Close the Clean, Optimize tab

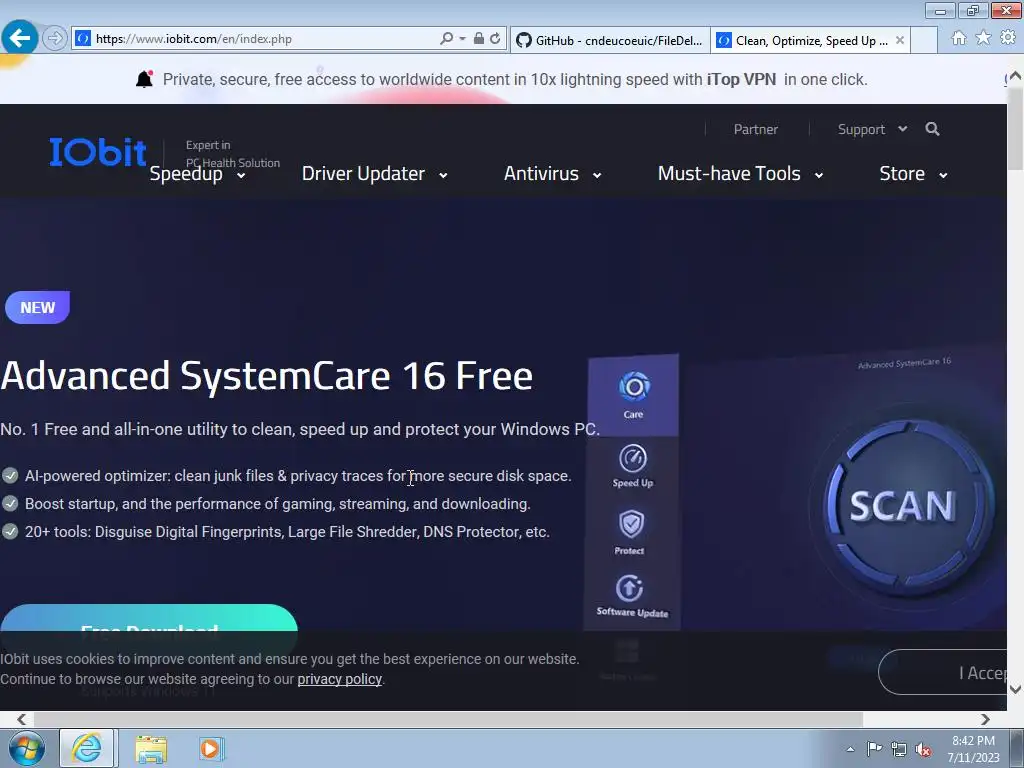click(900, 40)
